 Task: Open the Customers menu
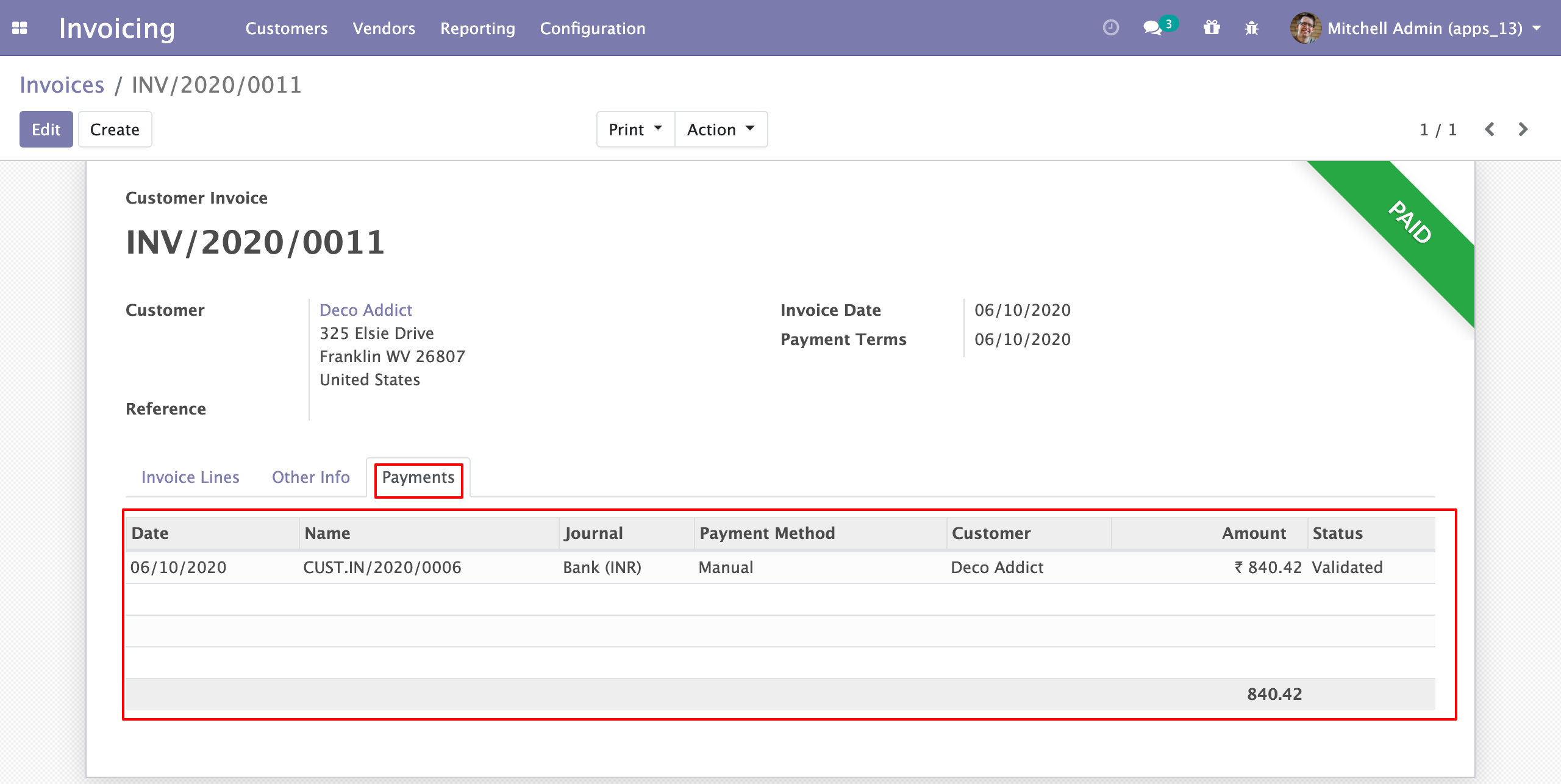(287, 28)
